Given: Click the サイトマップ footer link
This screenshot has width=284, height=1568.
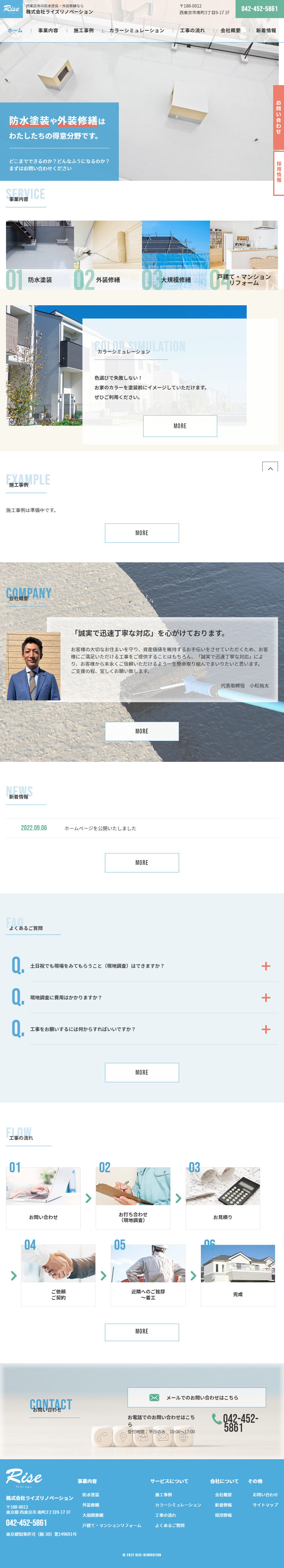Looking at the screenshot, I should pyautogui.click(x=265, y=1505).
